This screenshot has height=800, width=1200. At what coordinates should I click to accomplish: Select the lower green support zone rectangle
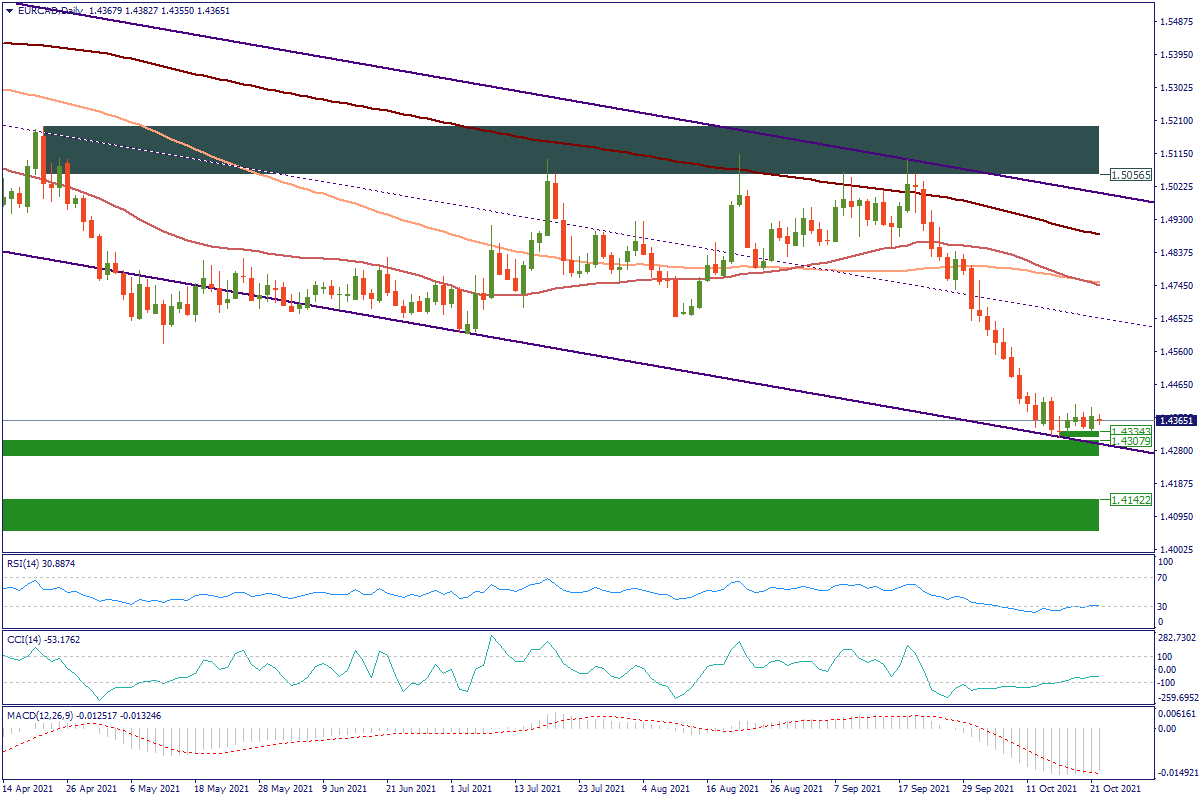[x=550, y=515]
